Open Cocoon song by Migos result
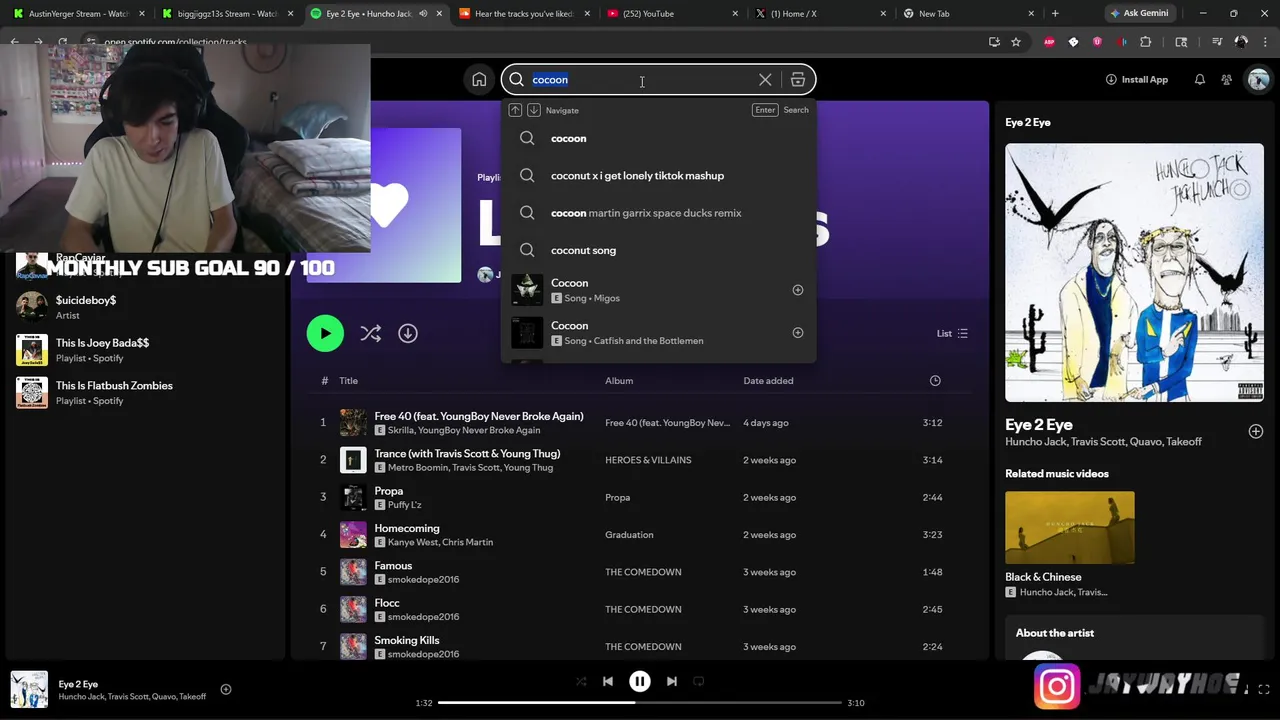This screenshot has height=720, width=1280. point(658,290)
